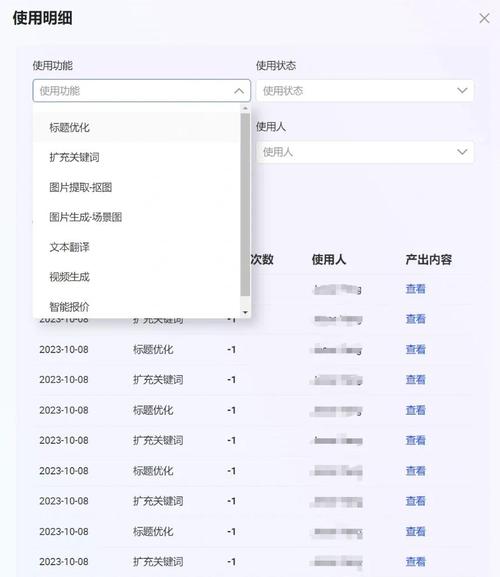Pick the 图片提取-抠图 option
The image size is (500, 577).
[137, 187]
